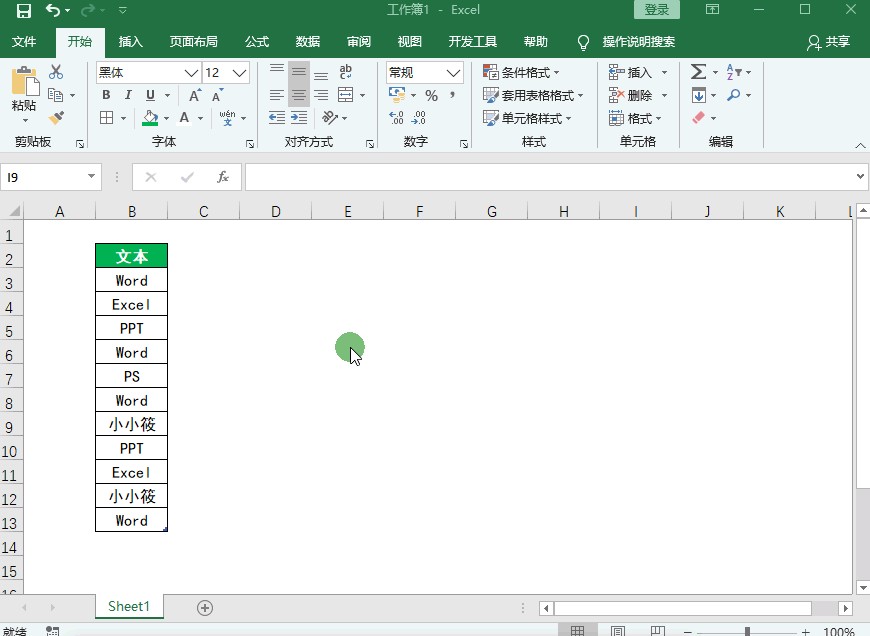Viewport: 870px width, 636px height.
Task: Toggle center horizontal alignment
Action: point(298,96)
